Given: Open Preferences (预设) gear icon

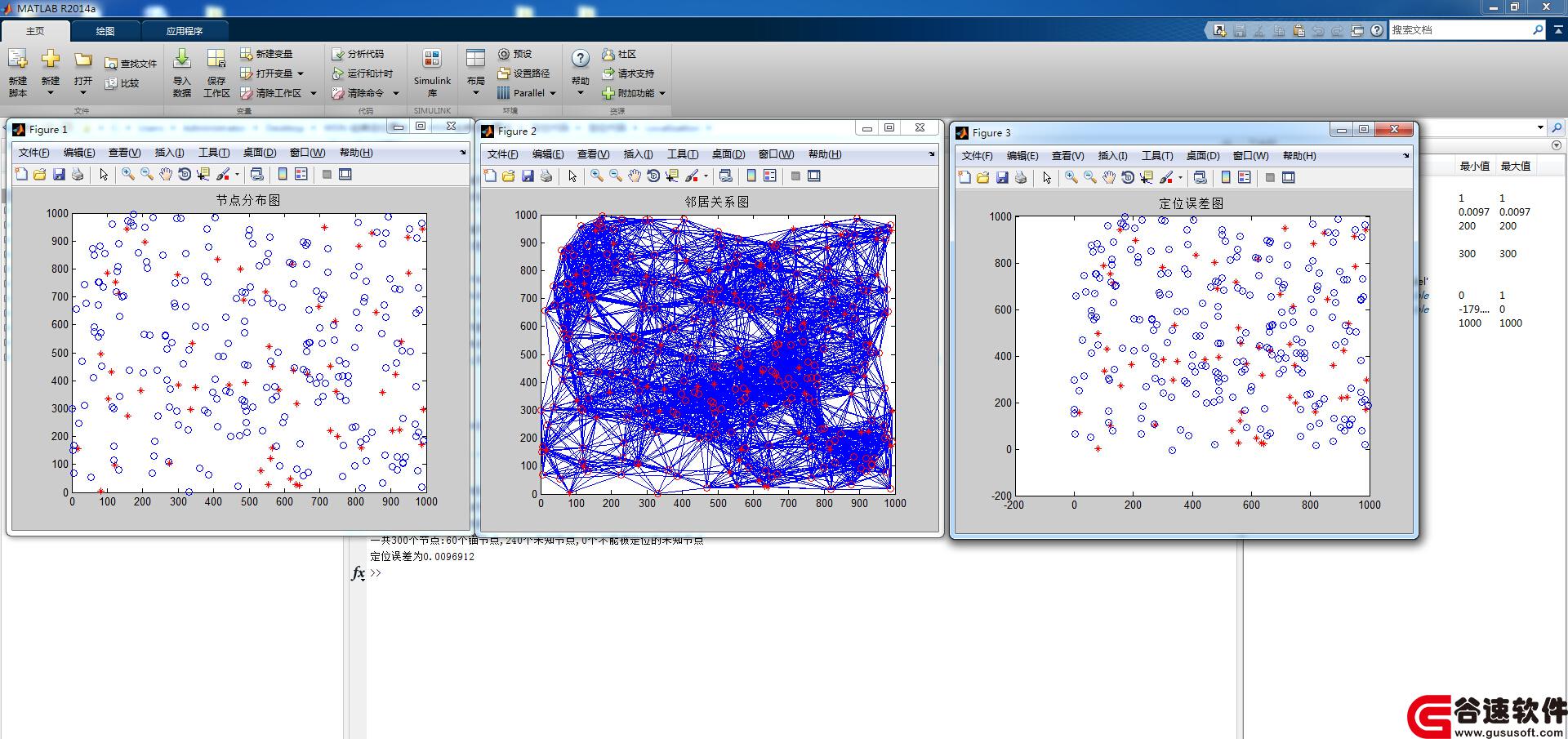Looking at the screenshot, I should point(504,54).
